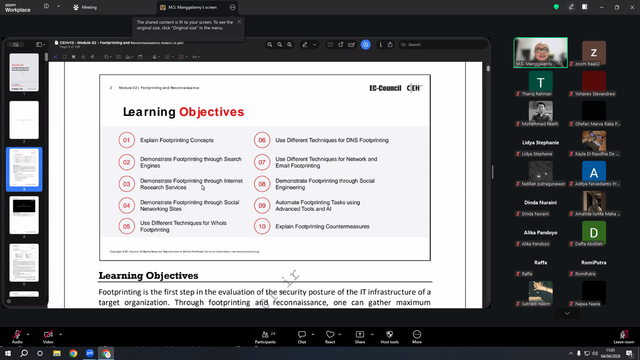Toggle the PDF sidebar view button
640x360 pixels.
pyautogui.click(x=40, y=44)
